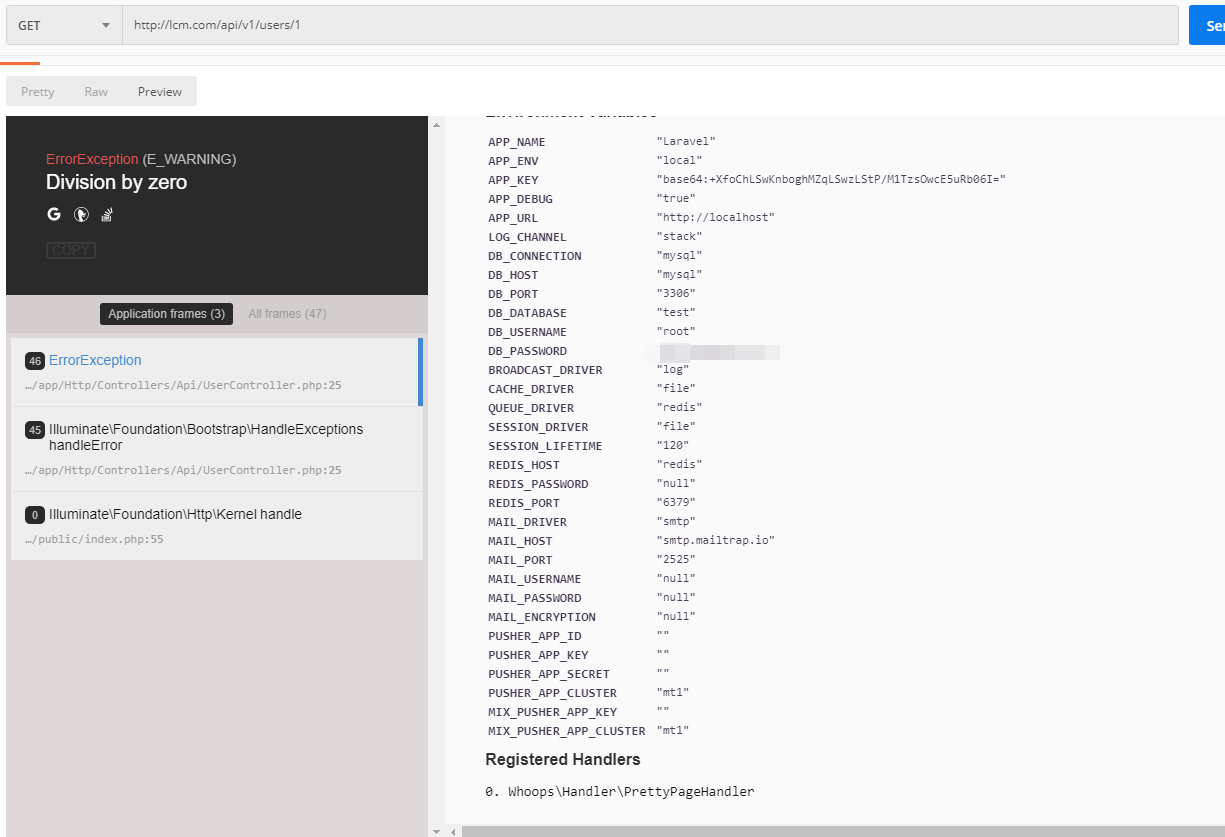The image size is (1225, 837).
Task: Click BROADCAST_DRIVER "log" value
Action: (672, 370)
